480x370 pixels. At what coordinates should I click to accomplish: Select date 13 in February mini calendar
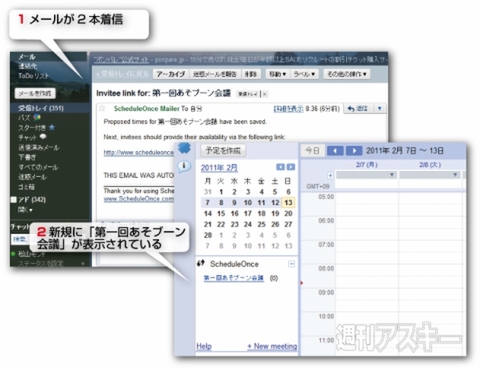tap(288, 202)
